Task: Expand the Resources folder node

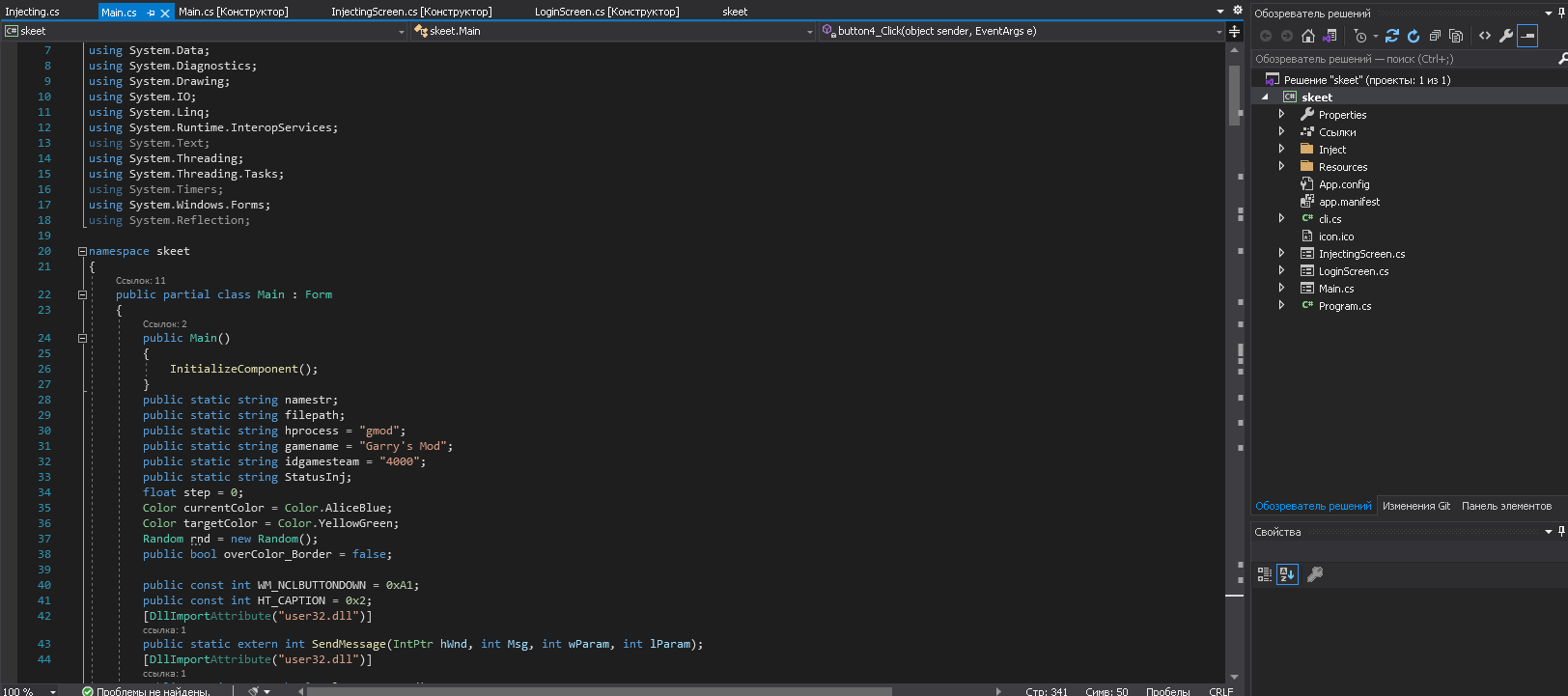Action: 1281,166
